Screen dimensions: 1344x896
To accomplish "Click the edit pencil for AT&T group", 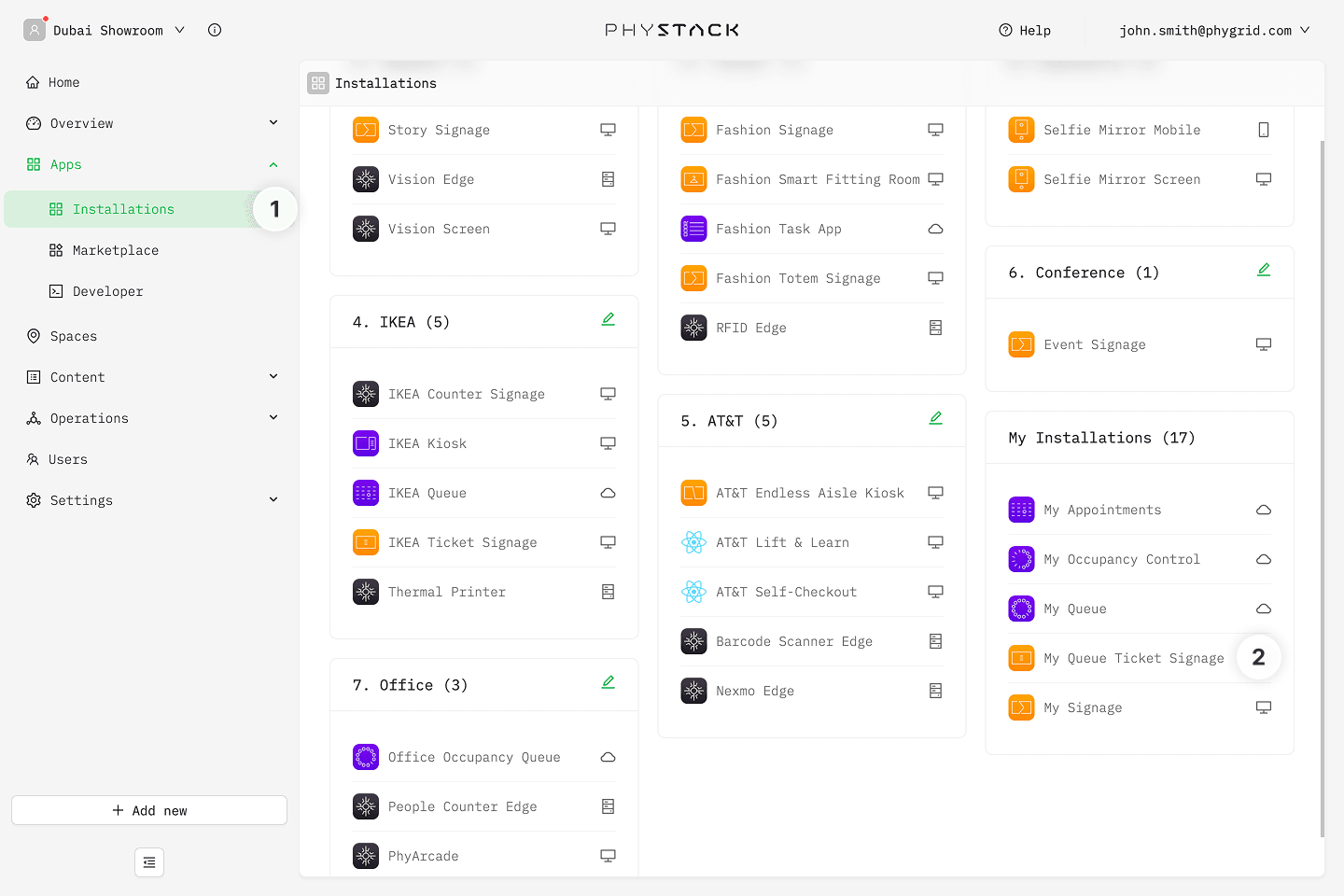I will (x=935, y=418).
